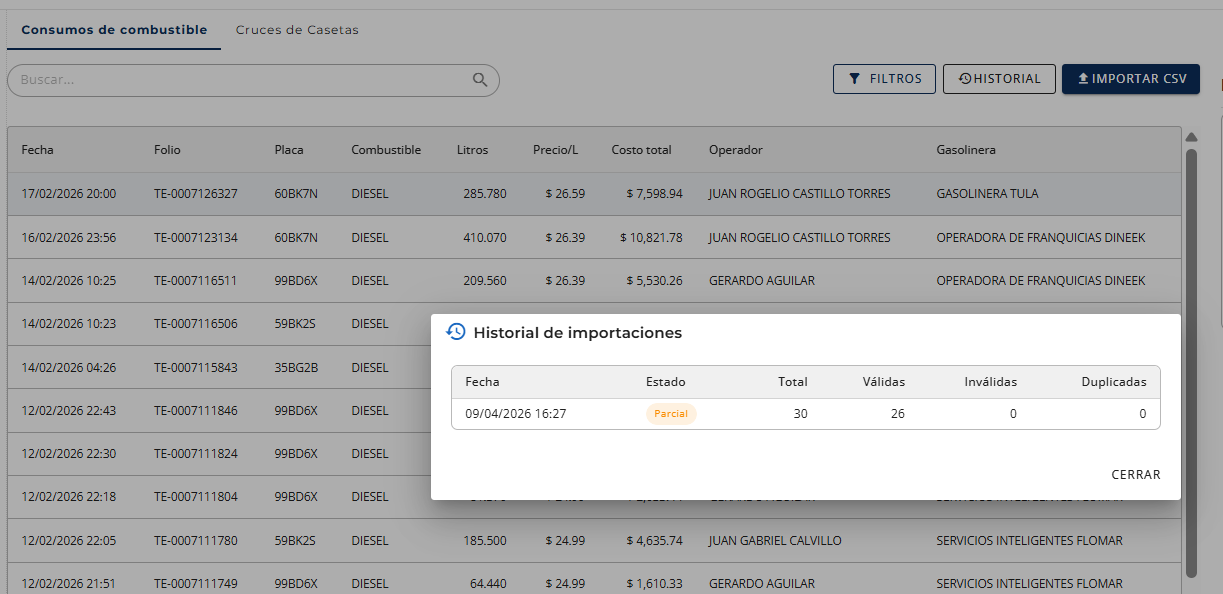Select row with folio TE-0007126327

(595, 194)
